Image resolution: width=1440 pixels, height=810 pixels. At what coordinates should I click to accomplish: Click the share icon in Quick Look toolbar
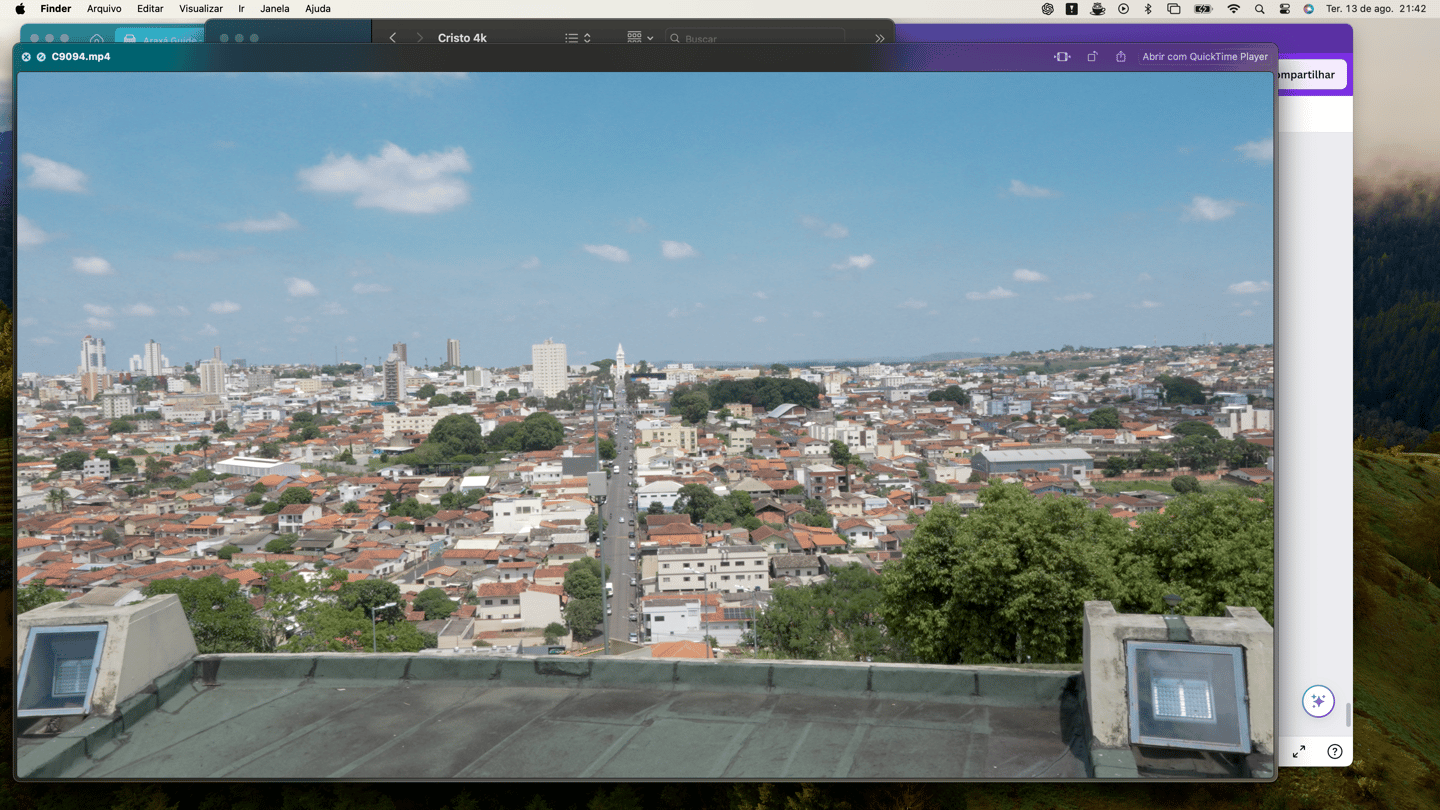[x=1121, y=57]
